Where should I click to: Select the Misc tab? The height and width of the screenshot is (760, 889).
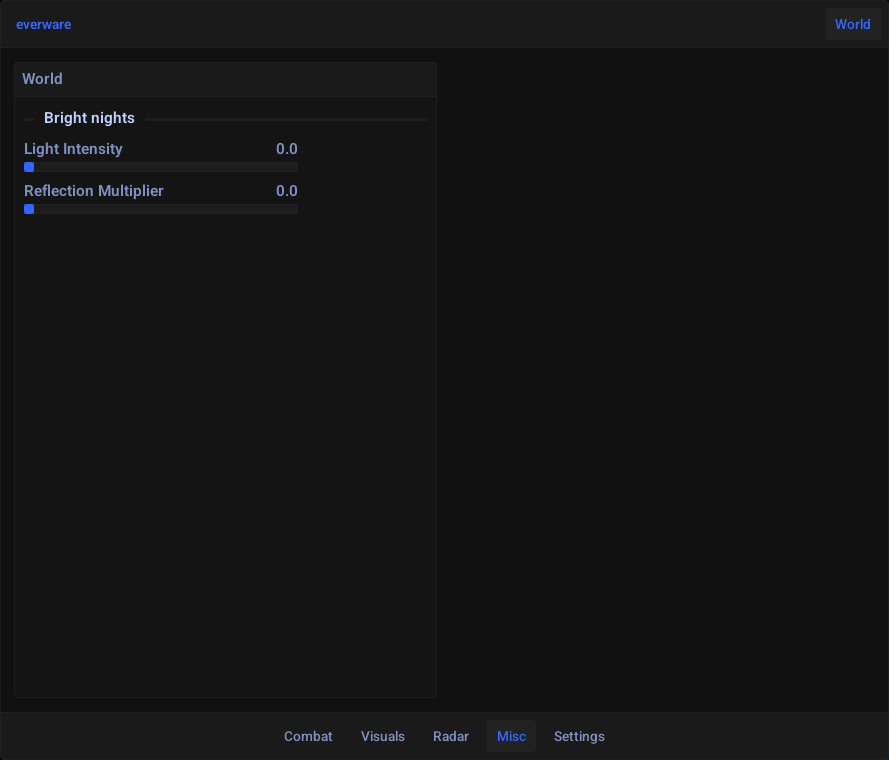coord(511,736)
